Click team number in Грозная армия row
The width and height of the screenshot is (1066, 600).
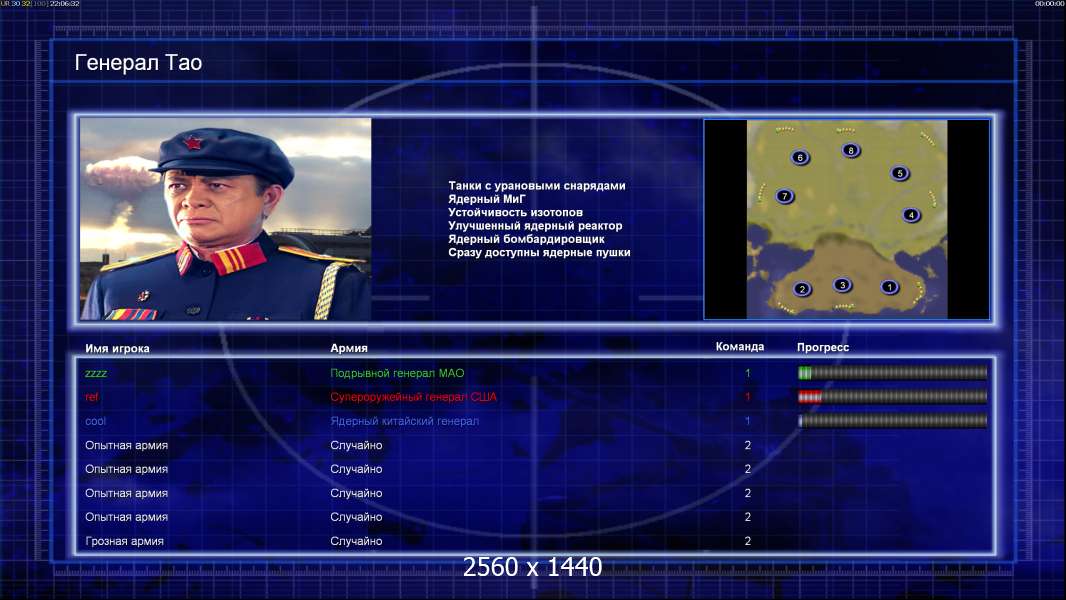pyautogui.click(x=747, y=542)
